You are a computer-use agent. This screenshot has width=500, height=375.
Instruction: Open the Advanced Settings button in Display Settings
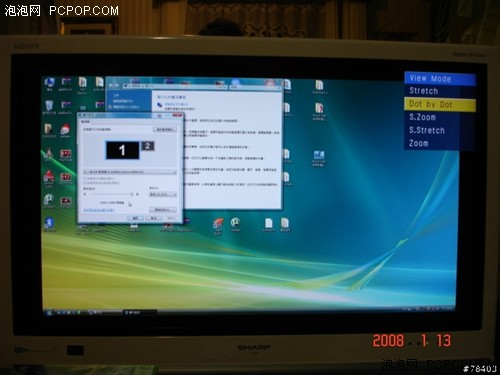click(163, 210)
